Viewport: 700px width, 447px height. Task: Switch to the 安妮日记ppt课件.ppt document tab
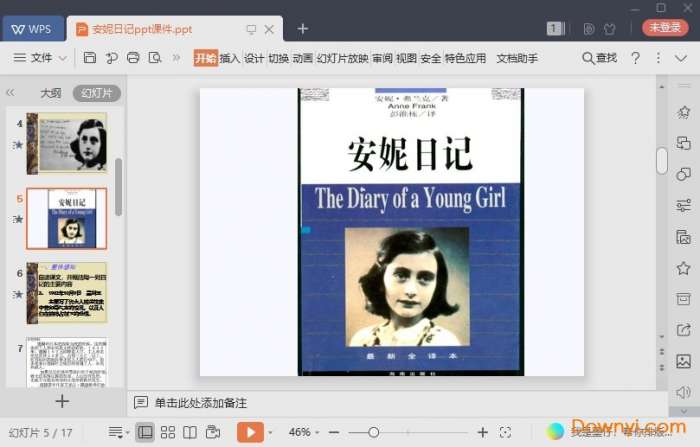[x=142, y=29]
